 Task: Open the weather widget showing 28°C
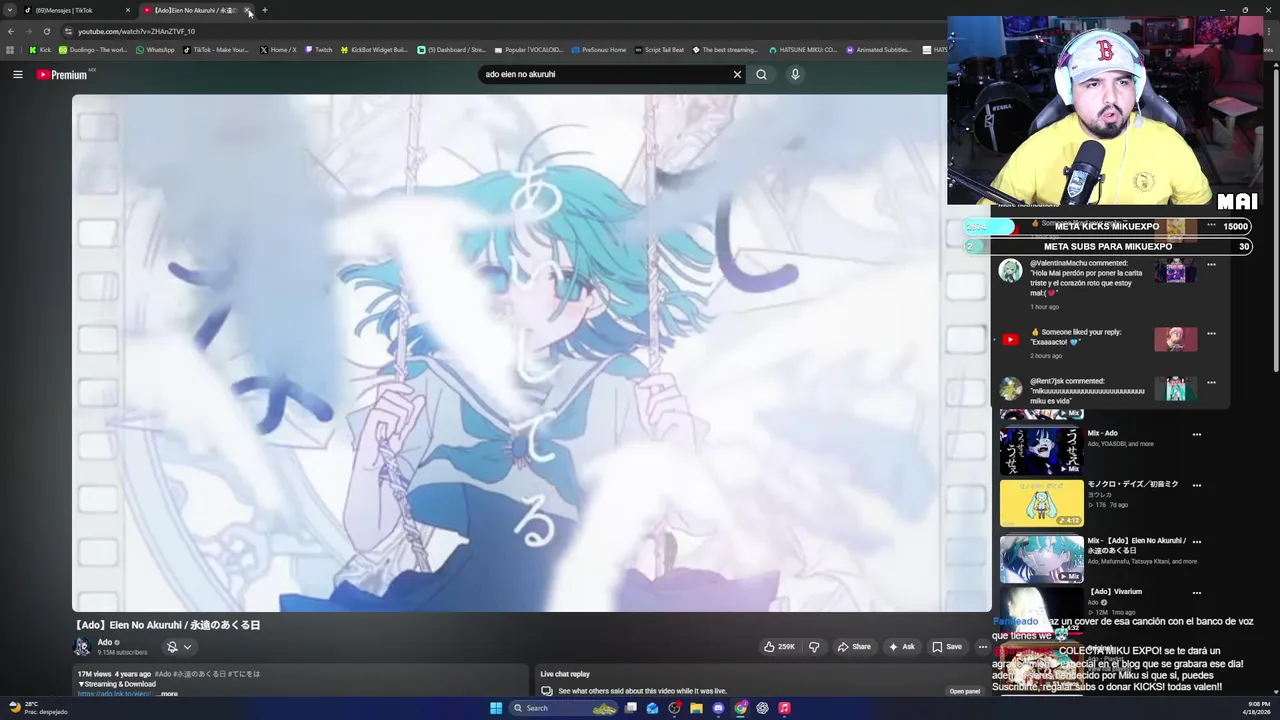(38, 708)
